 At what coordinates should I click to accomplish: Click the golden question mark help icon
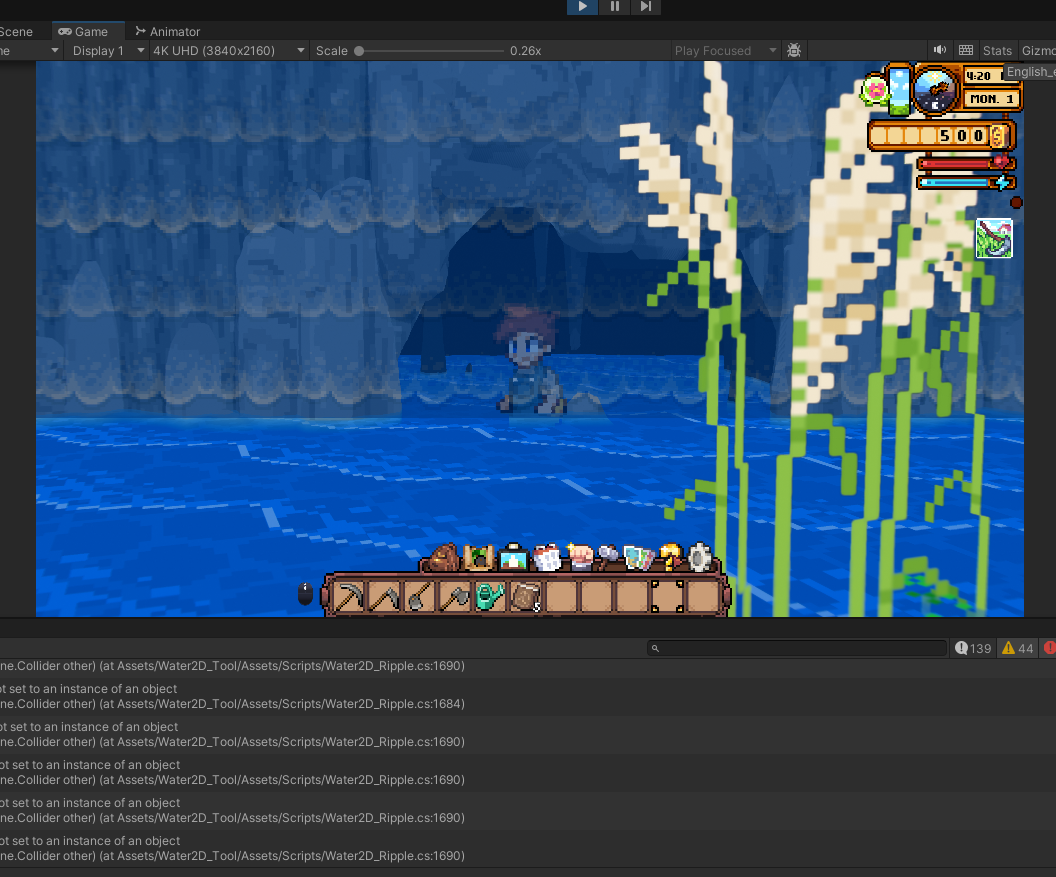pos(669,557)
